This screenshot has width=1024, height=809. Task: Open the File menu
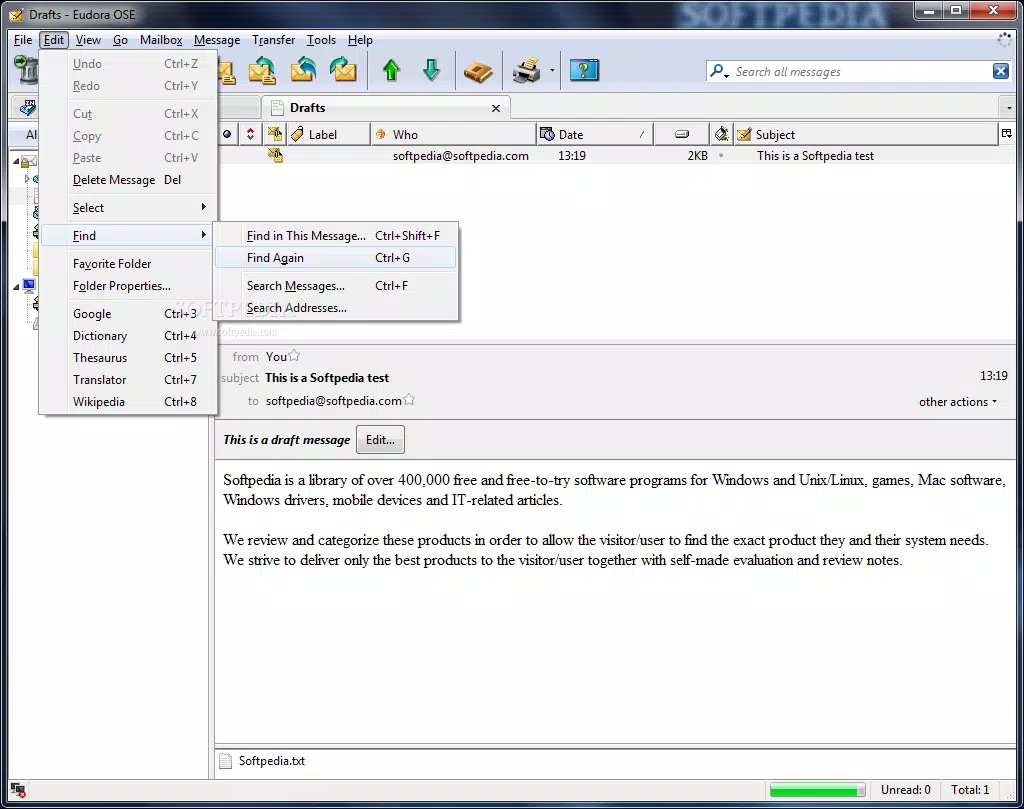(23, 40)
